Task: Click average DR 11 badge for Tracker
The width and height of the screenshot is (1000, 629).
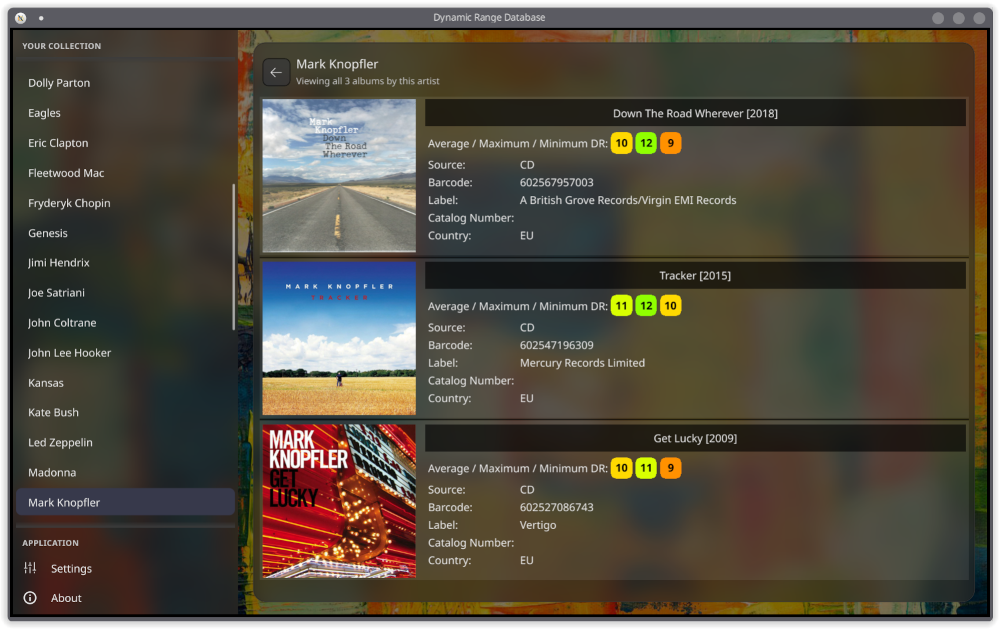Action: pyautogui.click(x=621, y=306)
